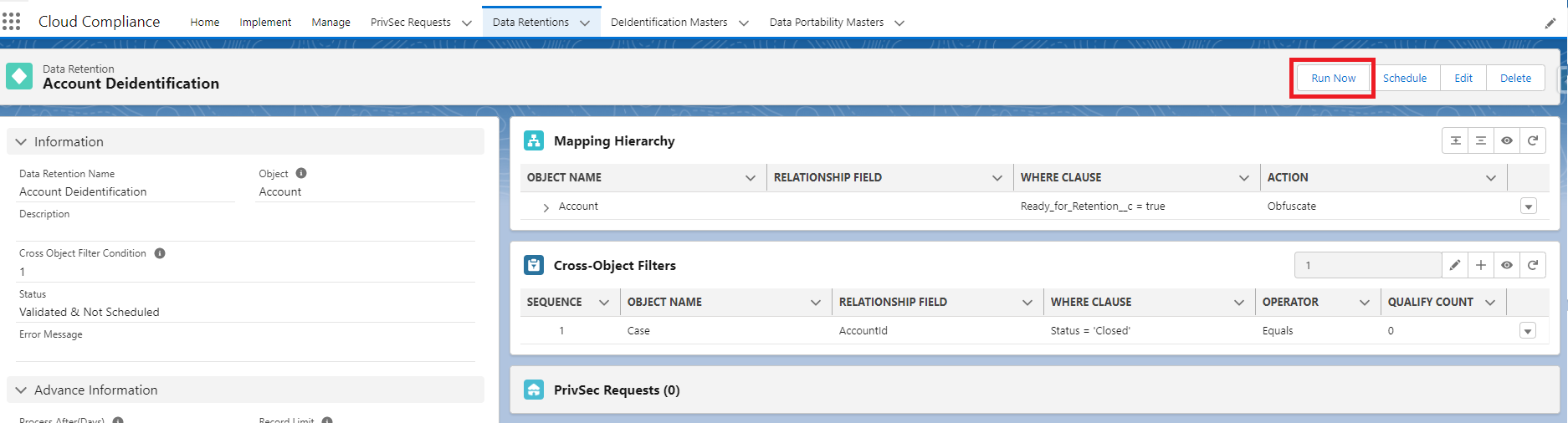Go to the Home tab

pos(205,23)
